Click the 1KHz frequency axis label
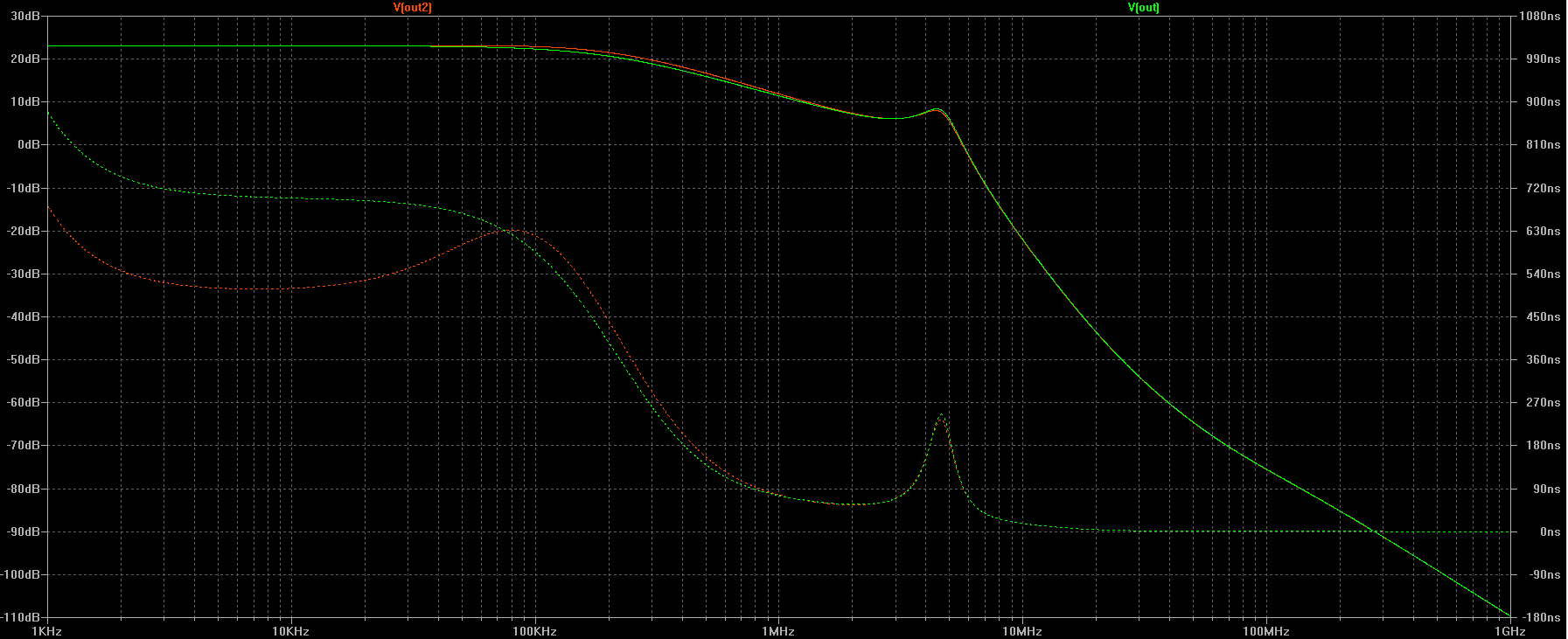 pyautogui.click(x=47, y=631)
